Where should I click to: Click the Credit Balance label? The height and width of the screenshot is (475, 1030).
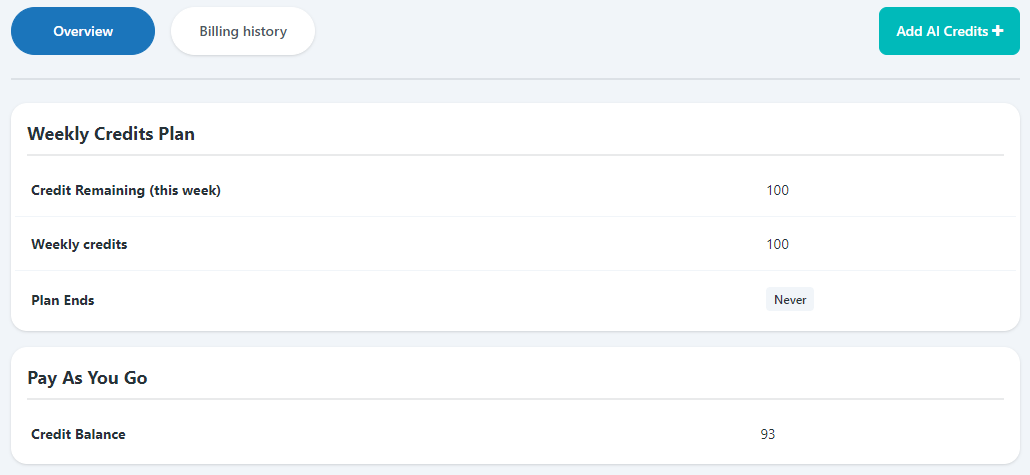(78, 435)
